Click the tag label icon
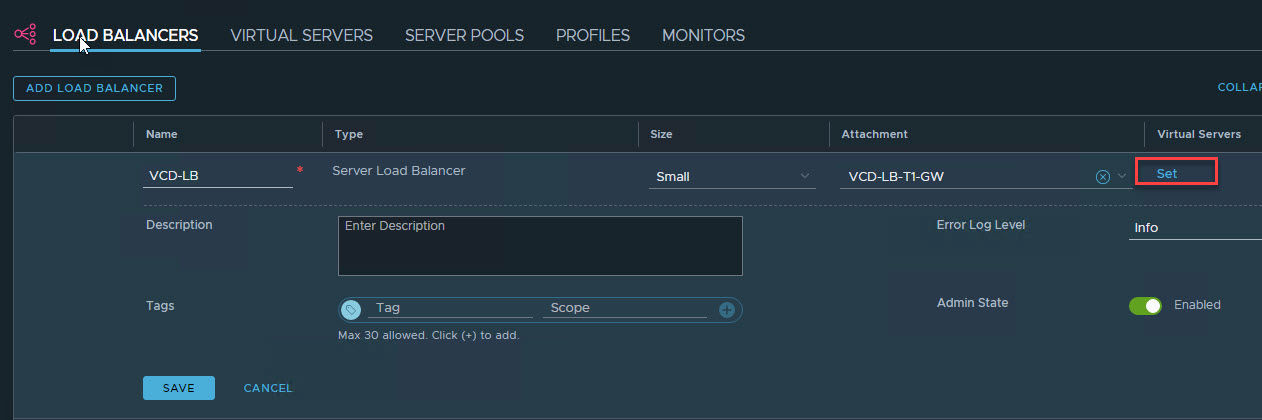Screen dimensions: 1262x420 pos(351,310)
